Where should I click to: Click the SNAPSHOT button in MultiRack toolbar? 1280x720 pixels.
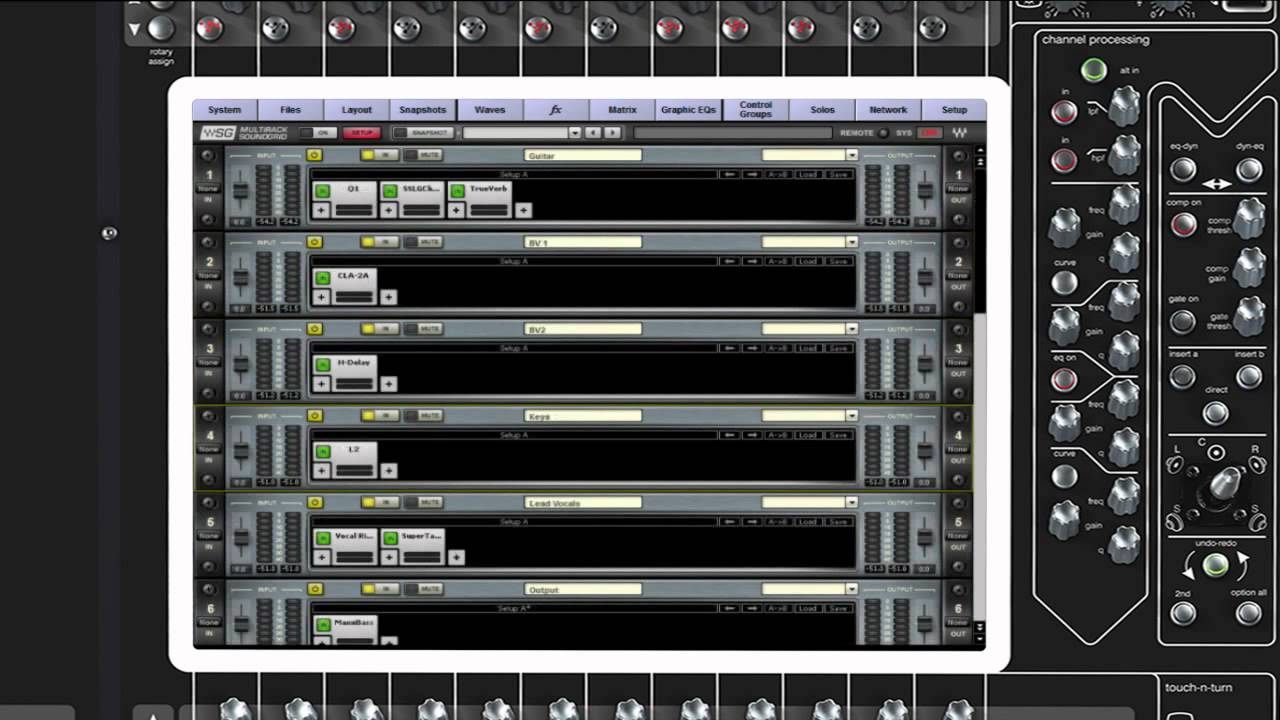(423, 133)
